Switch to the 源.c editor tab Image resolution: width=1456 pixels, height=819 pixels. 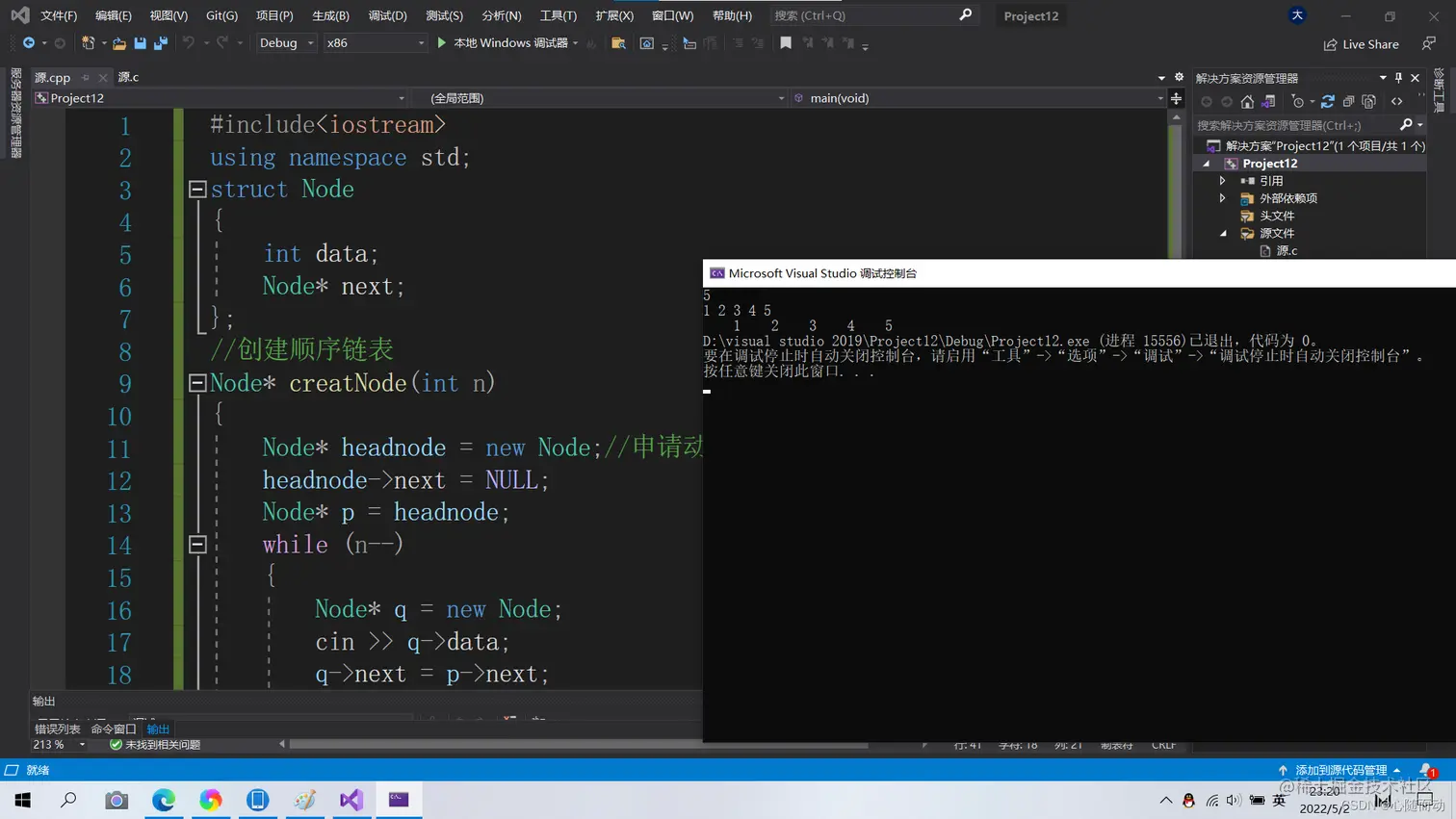(128, 77)
